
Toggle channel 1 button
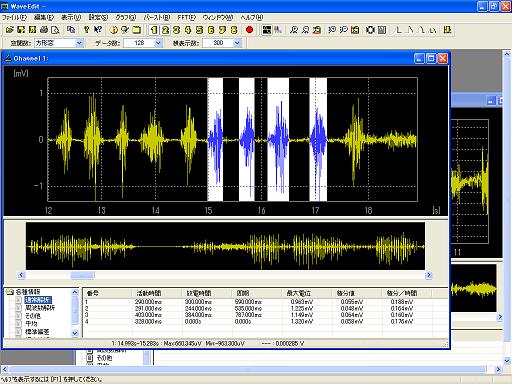[154, 30]
